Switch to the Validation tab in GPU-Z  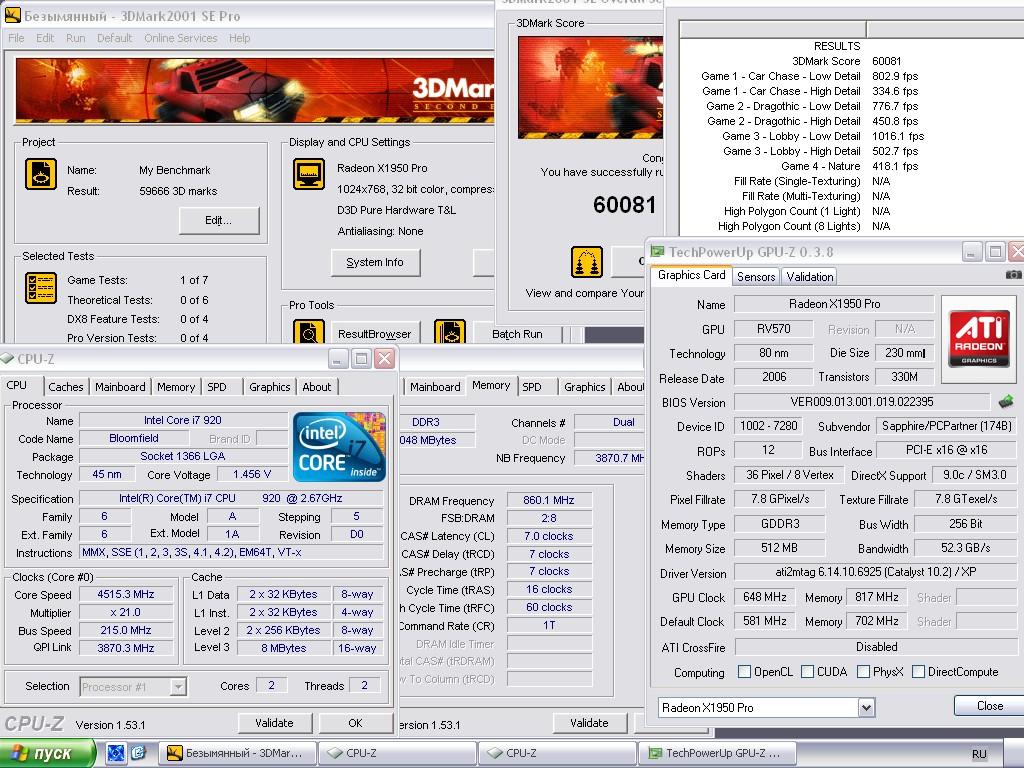(810, 276)
